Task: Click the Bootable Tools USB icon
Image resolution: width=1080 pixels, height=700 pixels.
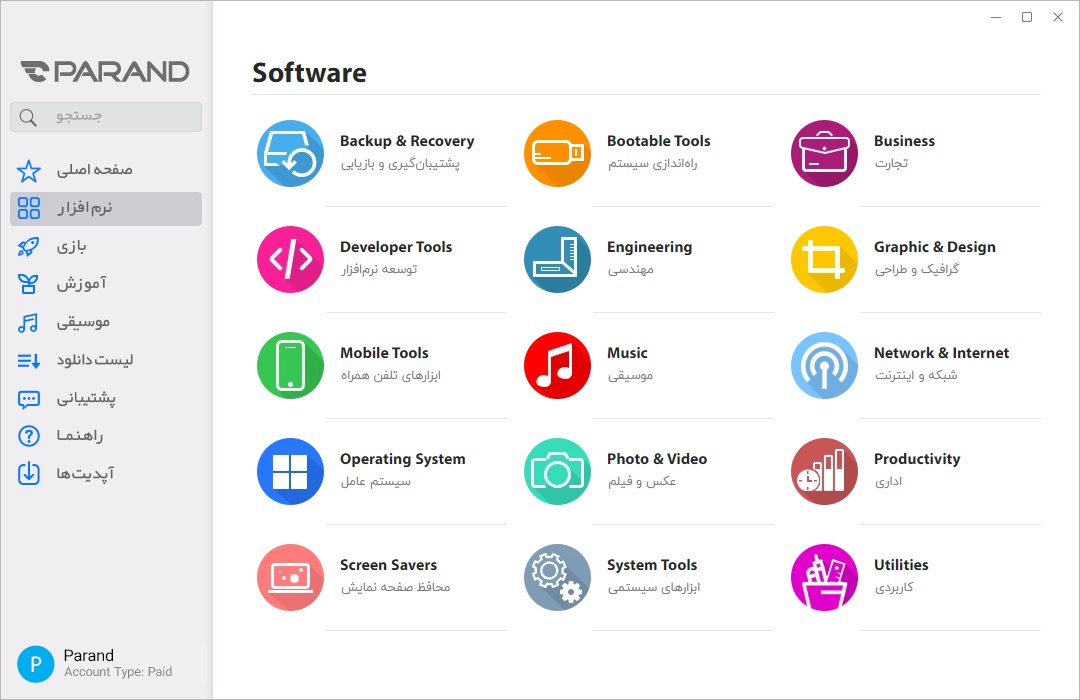Action: point(557,154)
